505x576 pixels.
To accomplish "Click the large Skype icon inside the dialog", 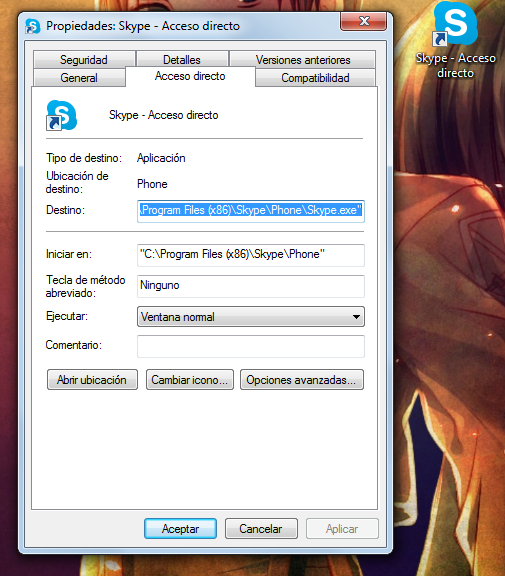I will 61,115.
